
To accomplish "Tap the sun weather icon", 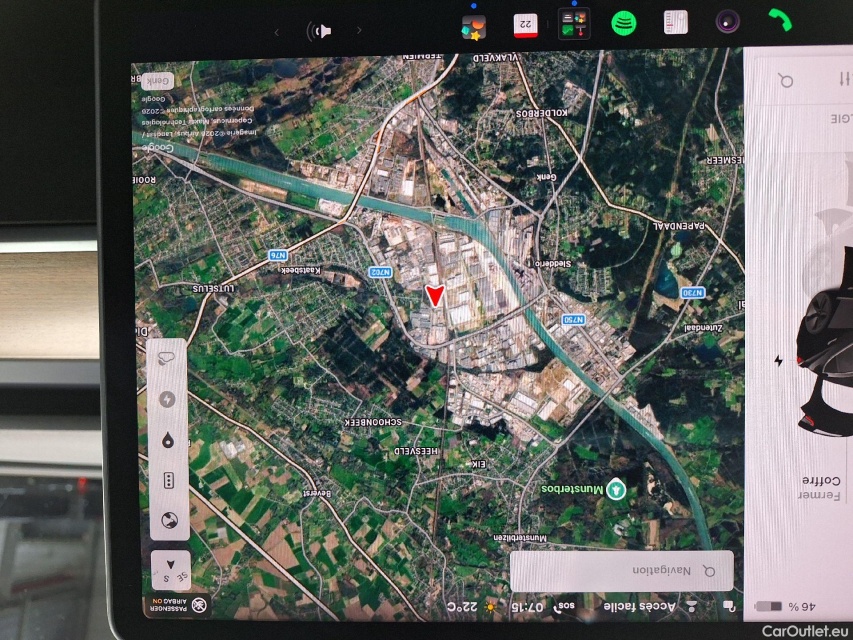I will 491,607.
